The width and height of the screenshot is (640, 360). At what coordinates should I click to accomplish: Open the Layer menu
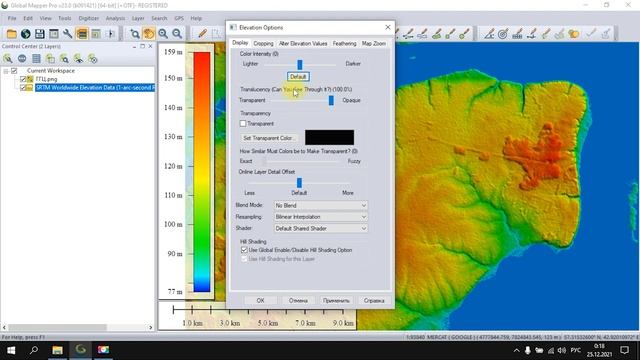click(138, 18)
